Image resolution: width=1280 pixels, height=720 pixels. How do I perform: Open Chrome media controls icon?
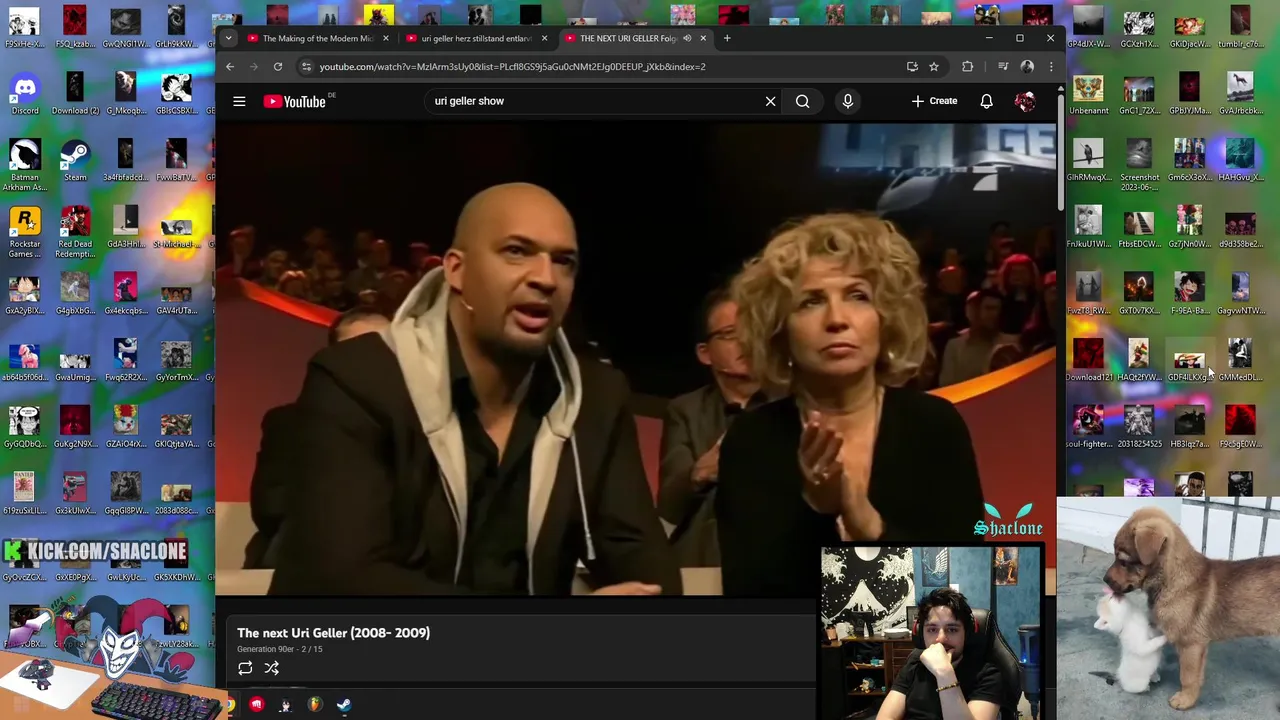[1003, 67]
